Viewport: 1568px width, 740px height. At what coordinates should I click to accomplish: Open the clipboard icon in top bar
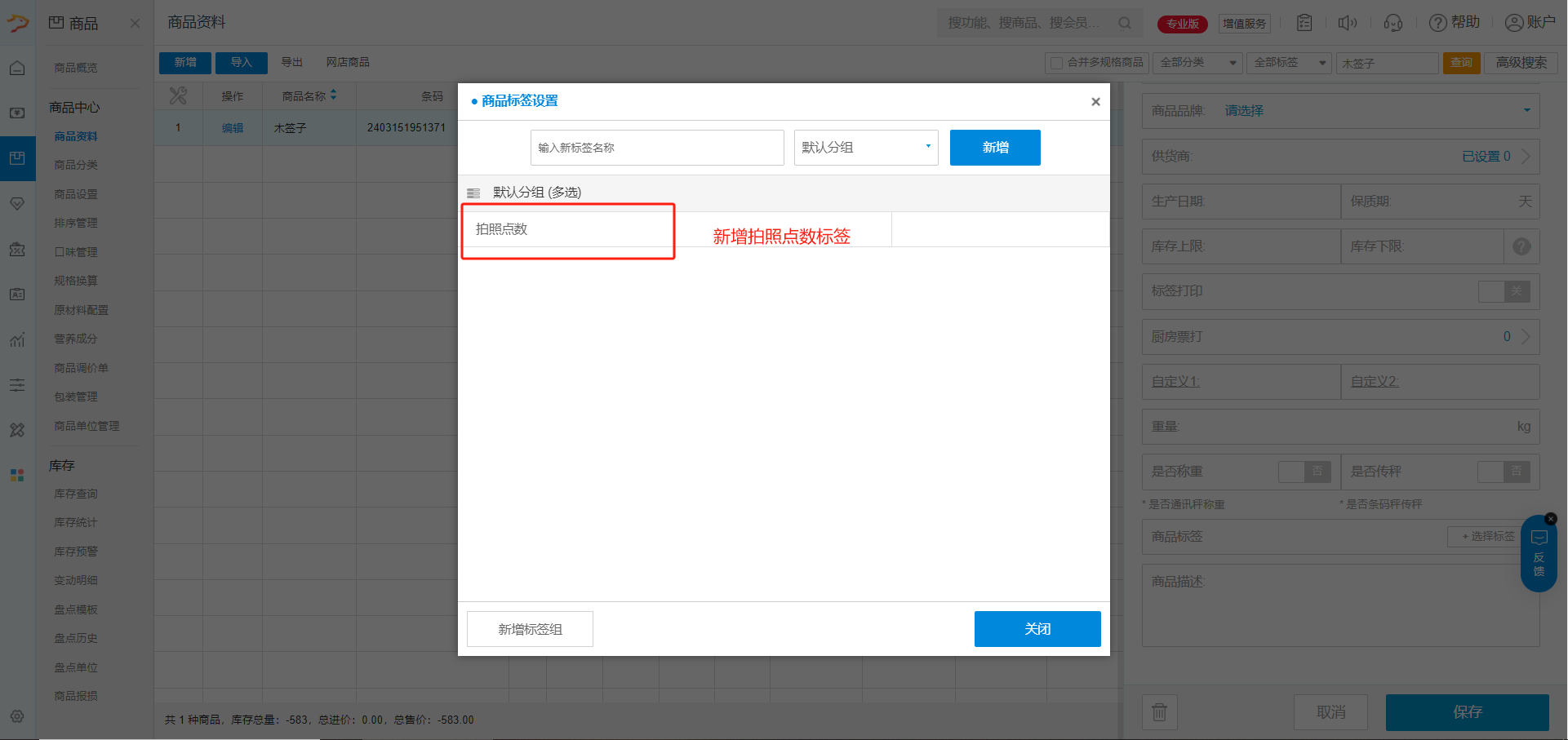[x=1304, y=23]
